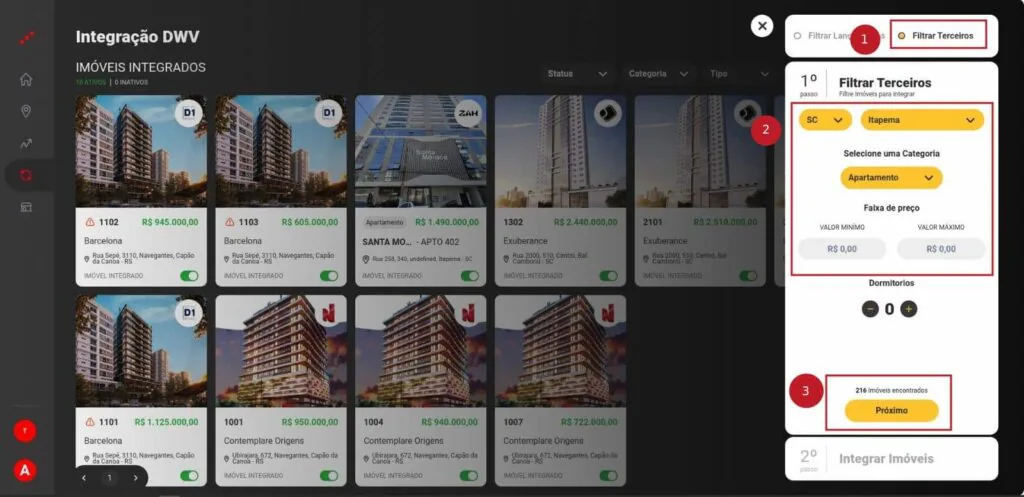Open the trend chart icon in sidebar
This screenshot has height=497, width=1024.
point(26,144)
